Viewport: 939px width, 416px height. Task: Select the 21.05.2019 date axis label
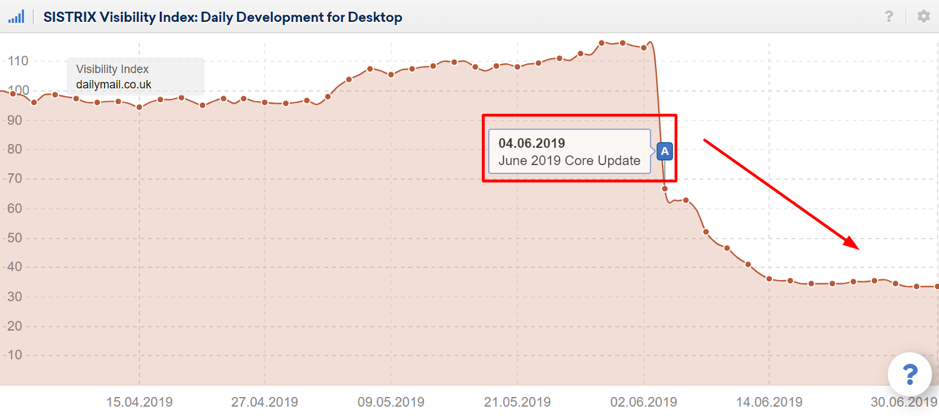click(514, 402)
